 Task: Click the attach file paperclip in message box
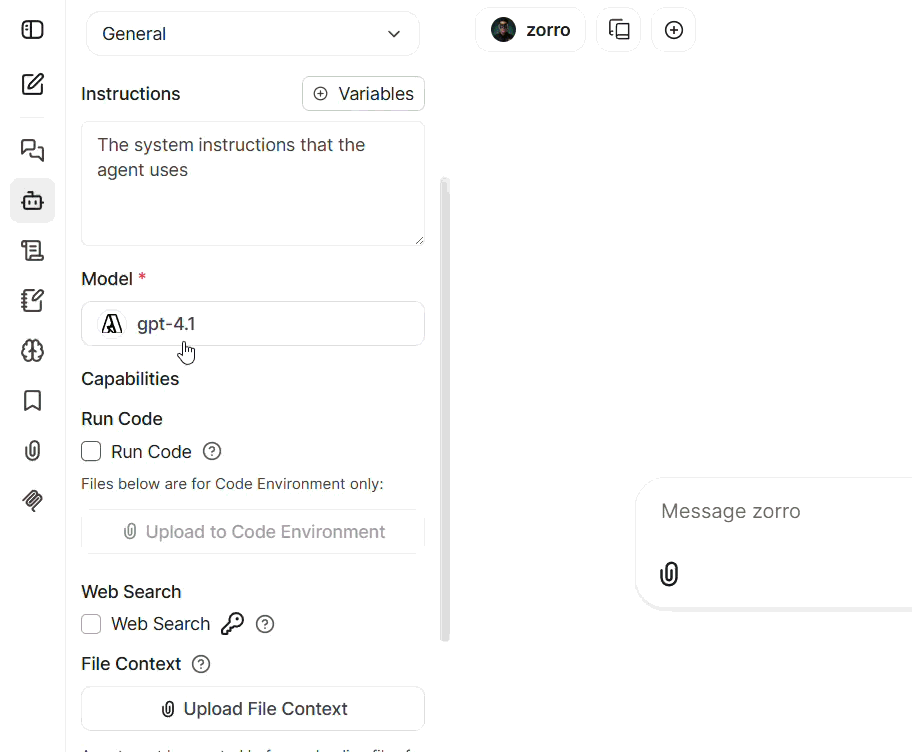(669, 574)
